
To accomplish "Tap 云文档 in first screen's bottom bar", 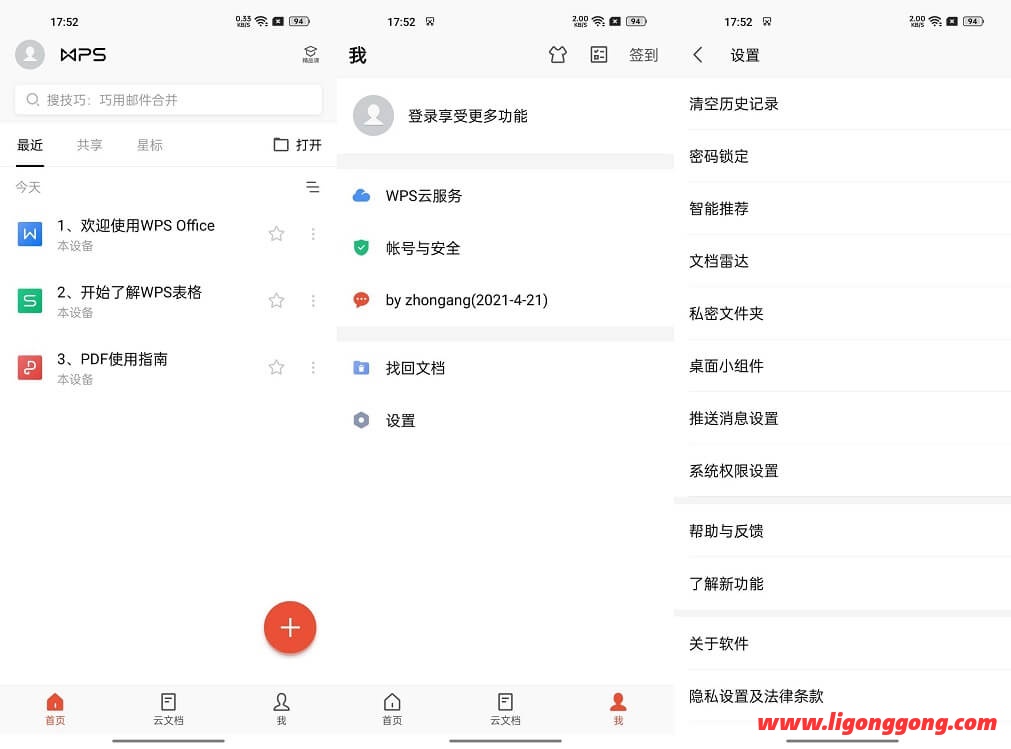I will pos(168,709).
